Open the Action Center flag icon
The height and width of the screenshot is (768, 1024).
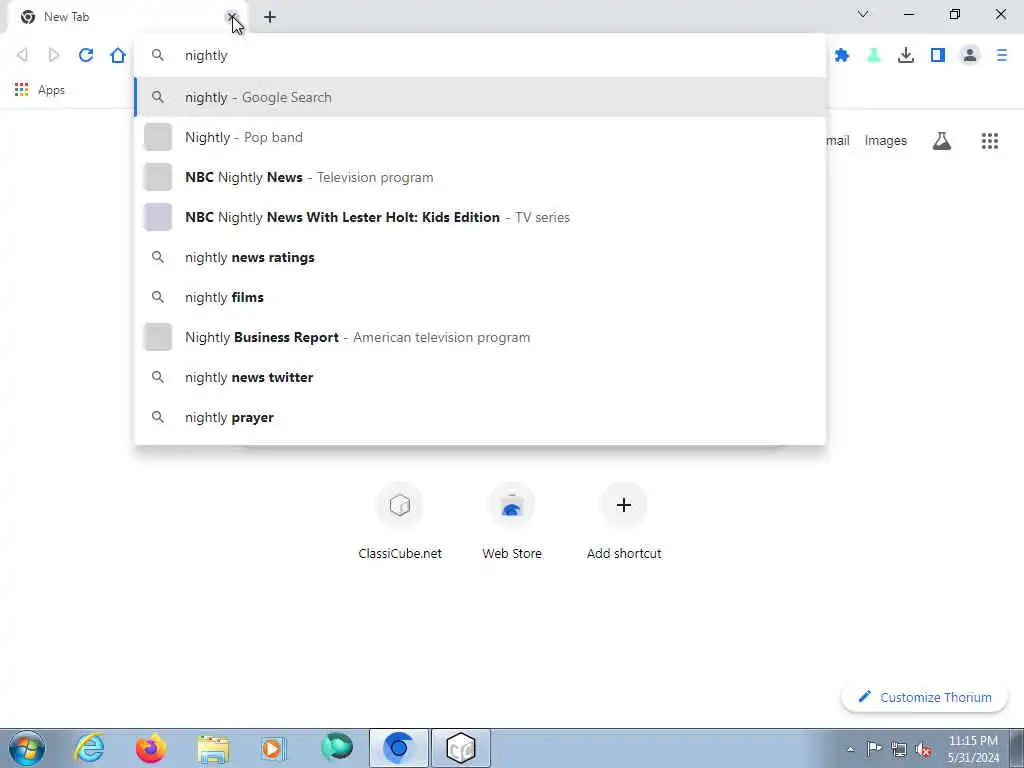point(874,748)
